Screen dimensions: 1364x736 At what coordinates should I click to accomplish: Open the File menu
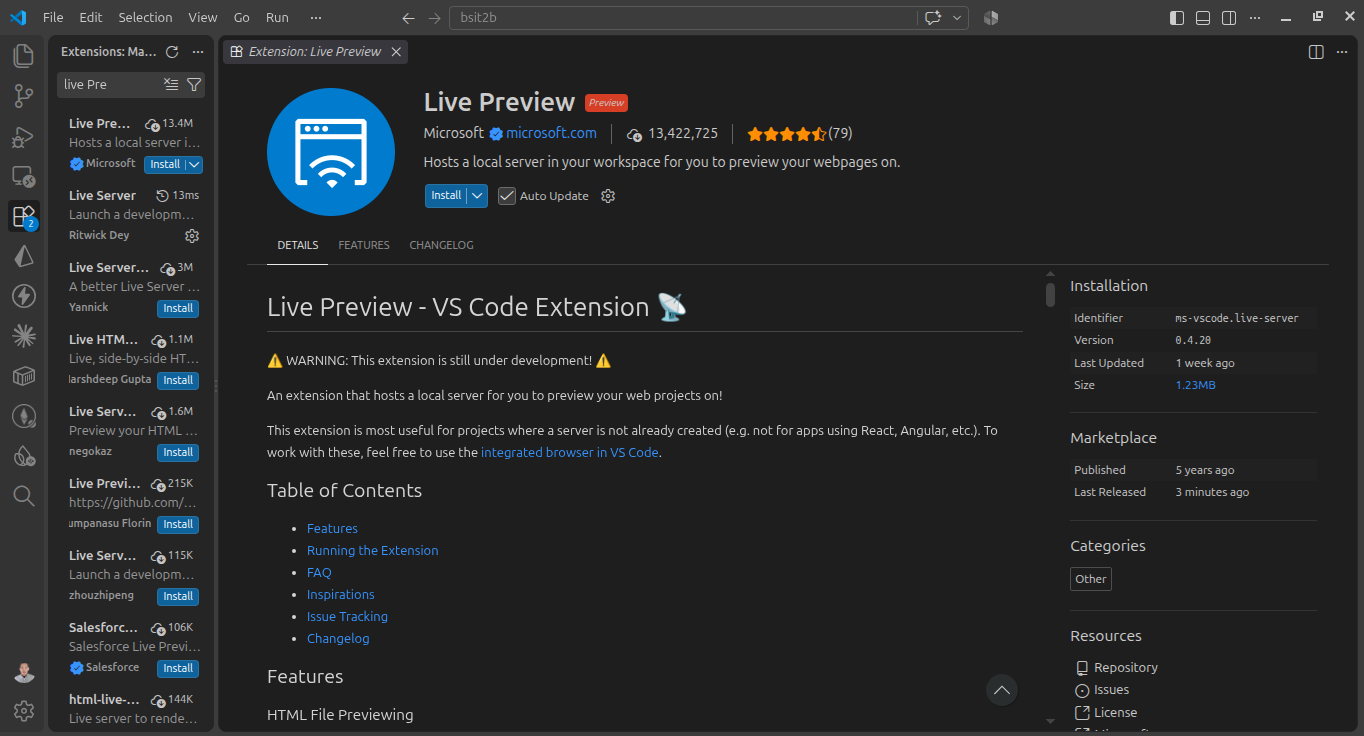(x=53, y=18)
